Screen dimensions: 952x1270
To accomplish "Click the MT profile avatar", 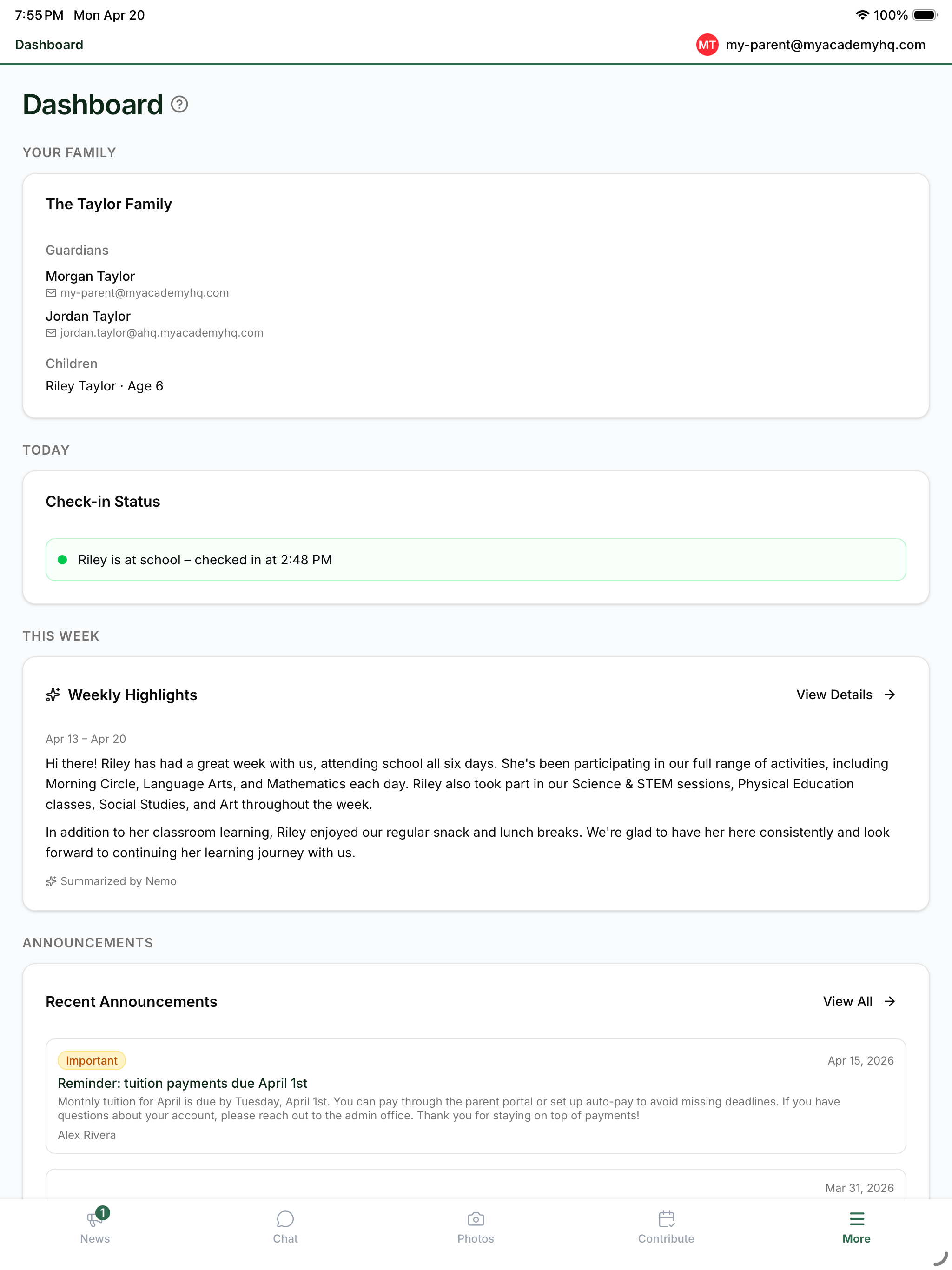I will (x=707, y=45).
